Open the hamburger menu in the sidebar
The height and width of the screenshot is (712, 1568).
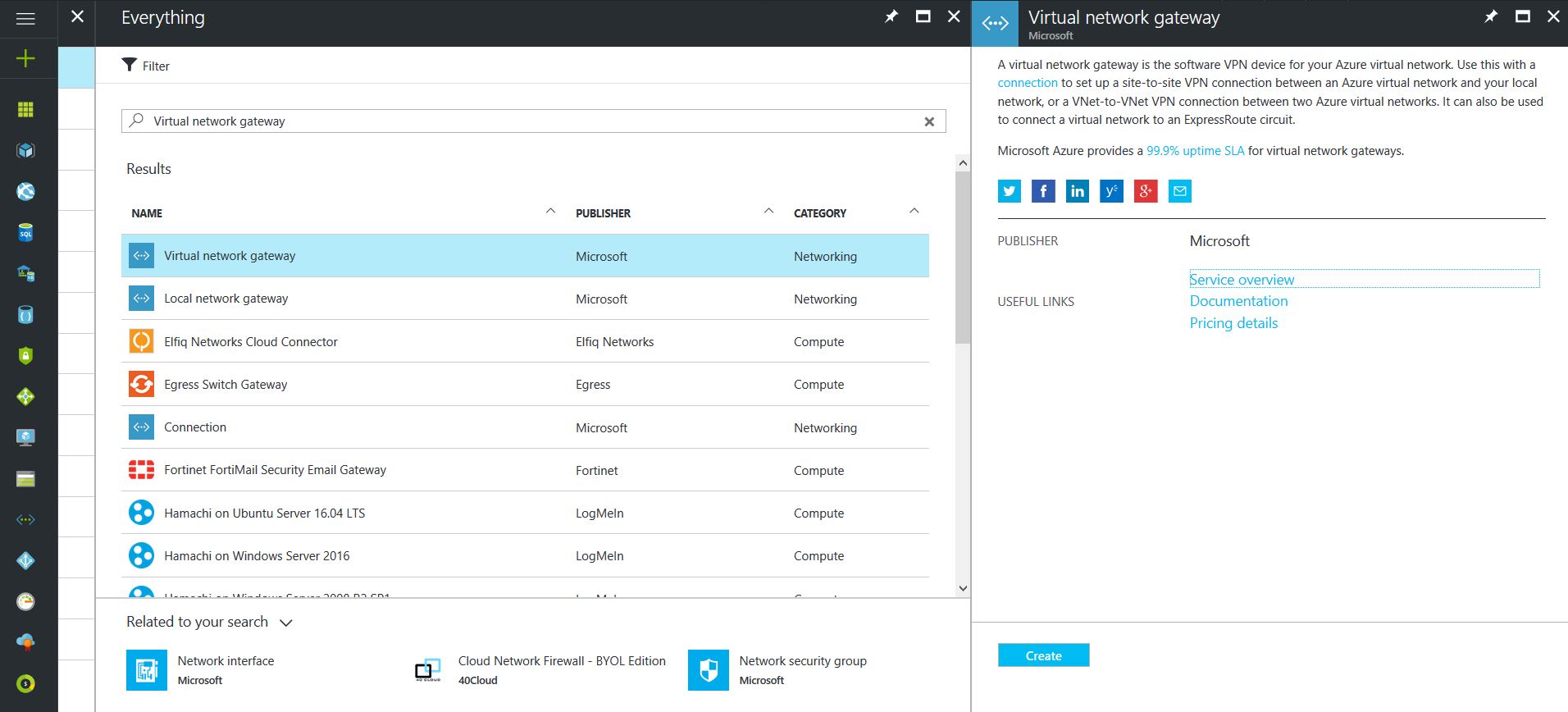(25, 18)
